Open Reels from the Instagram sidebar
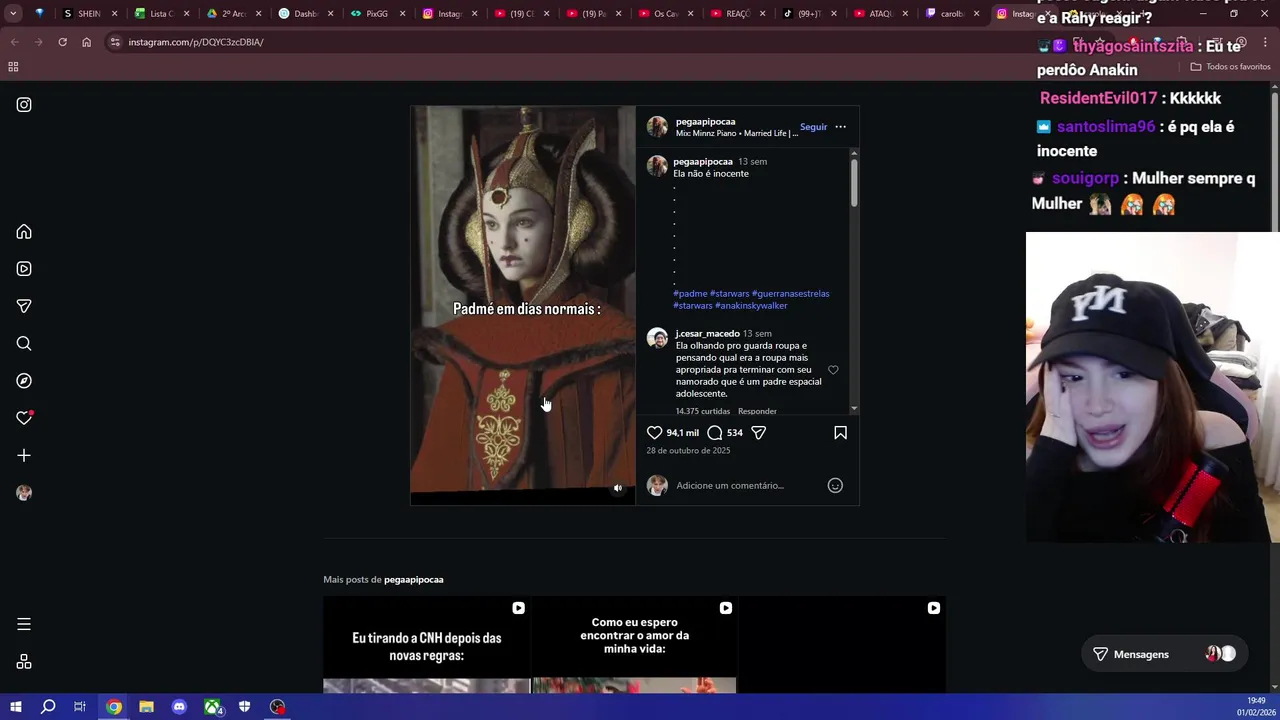Viewport: 1280px width, 720px height. coord(24,269)
